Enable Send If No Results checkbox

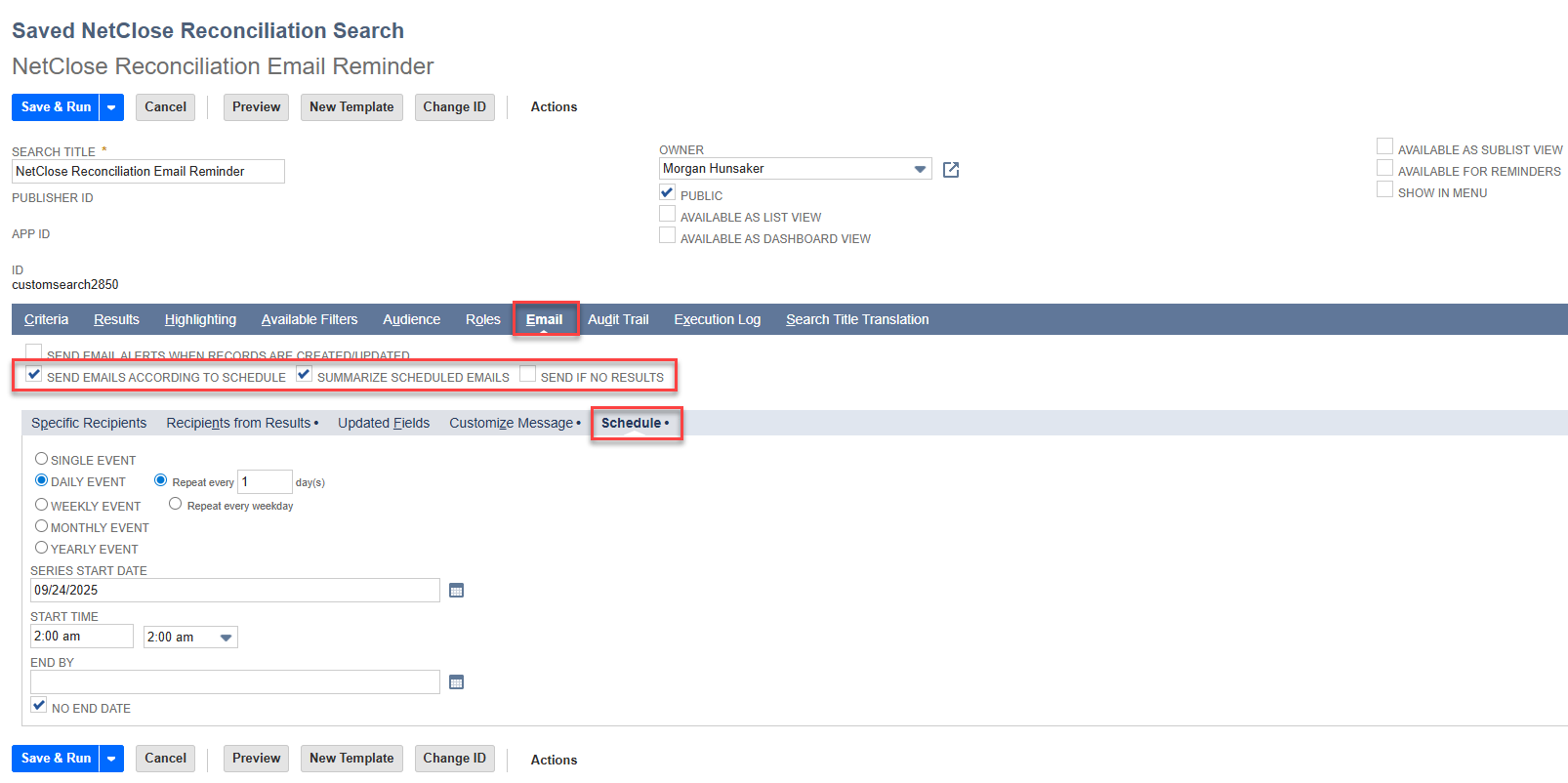pos(528,375)
